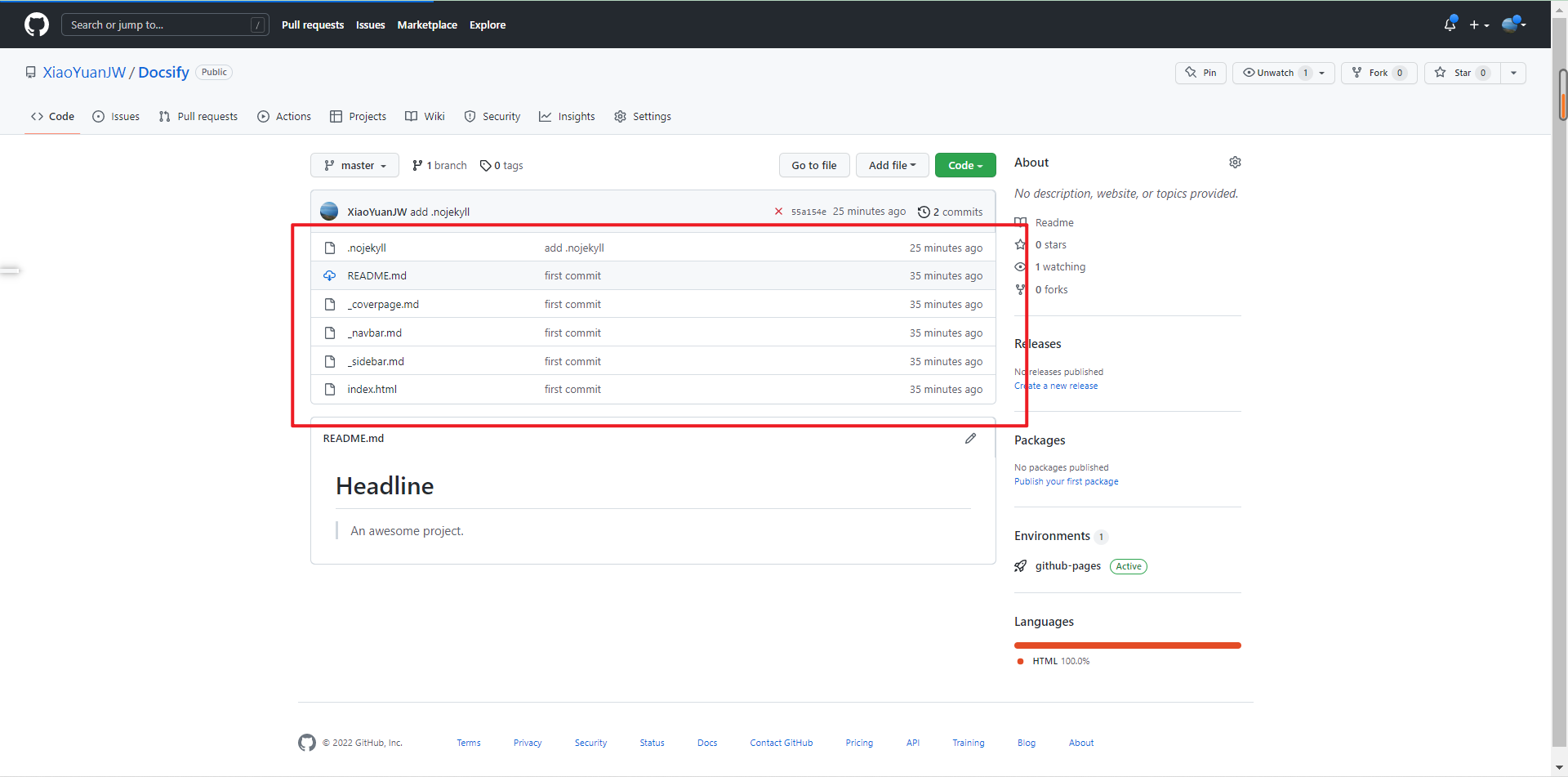Open the green Code dropdown
This screenshot has width=1568, height=777.
(965, 165)
